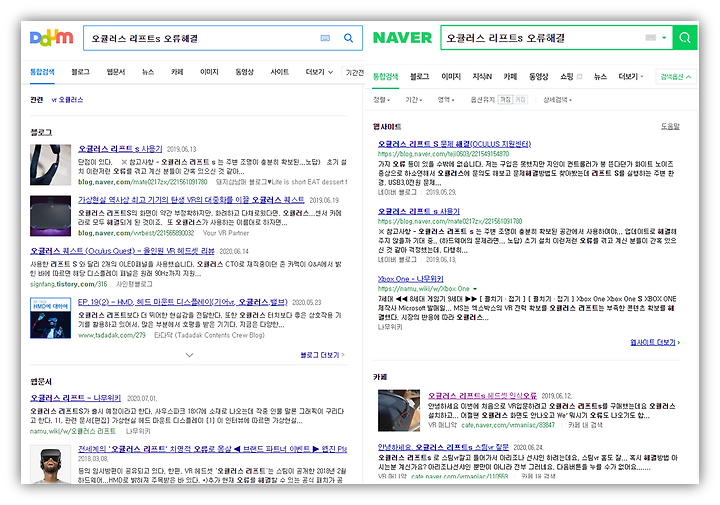
Task: Select Daum 웹문서 tab
Action: 116,72
